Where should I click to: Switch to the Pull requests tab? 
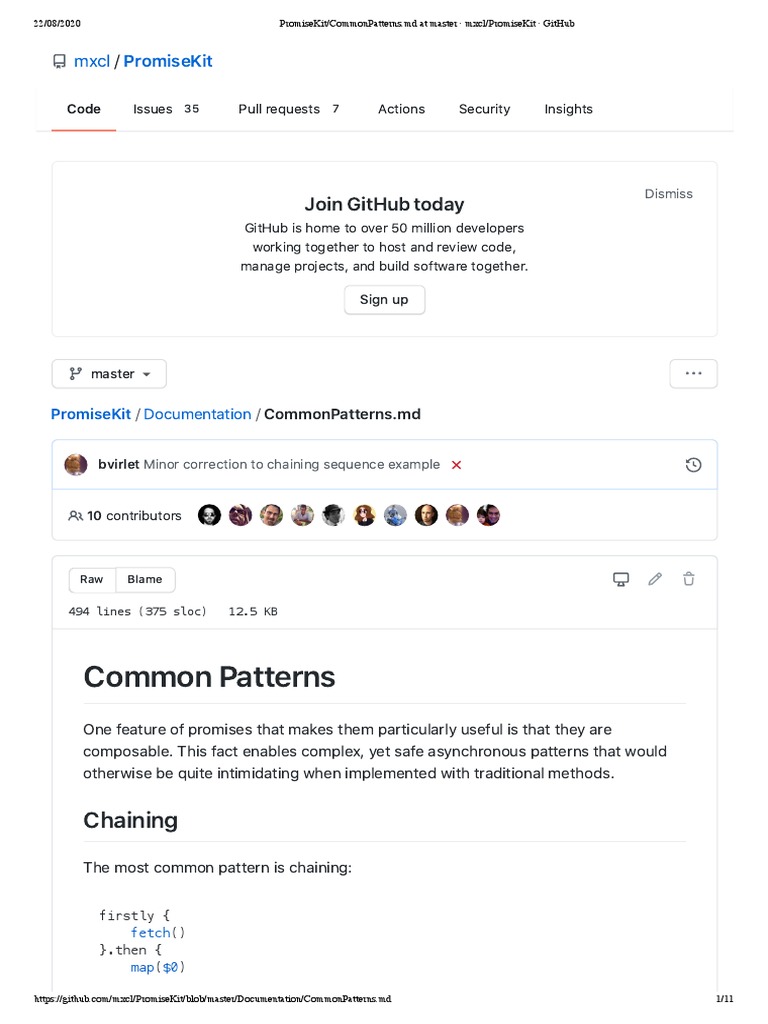tap(279, 109)
